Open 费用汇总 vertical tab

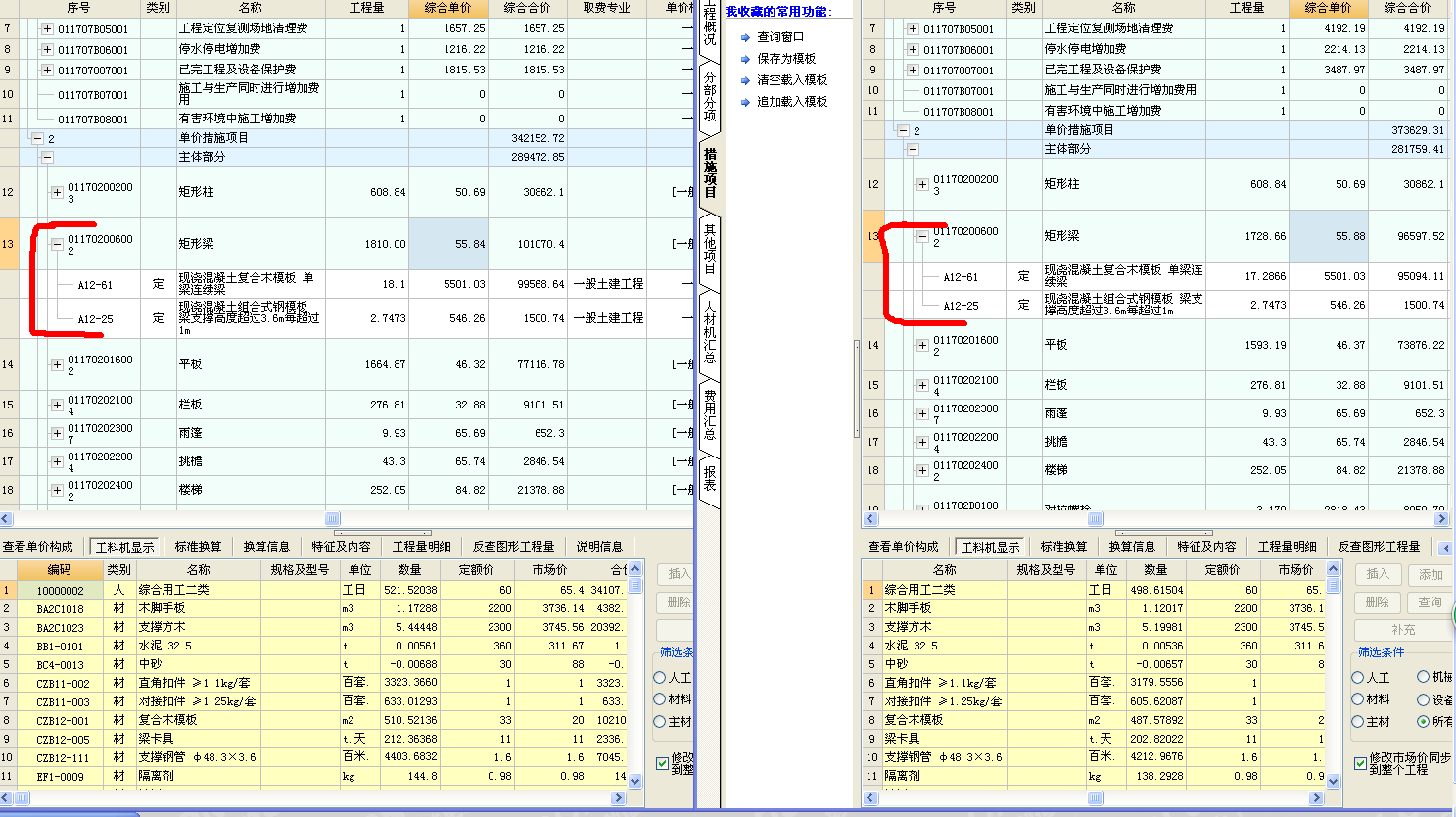pos(710,413)
